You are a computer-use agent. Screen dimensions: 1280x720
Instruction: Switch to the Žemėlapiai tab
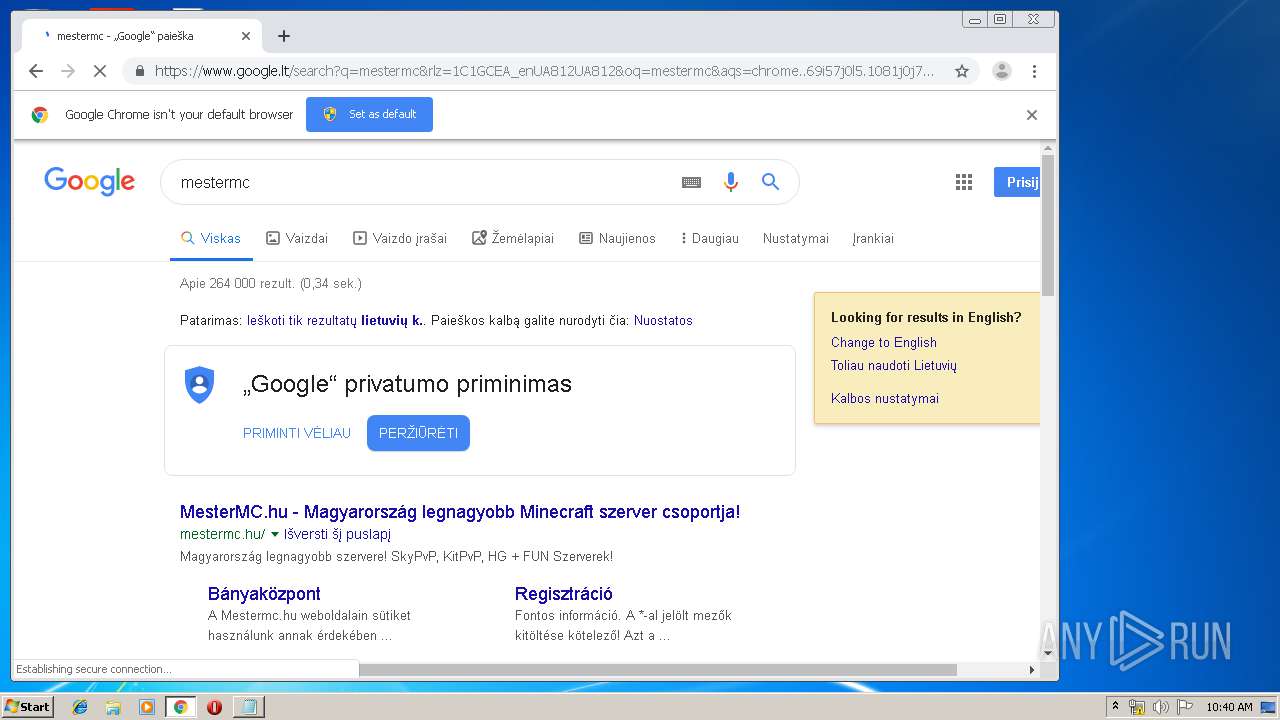(513, 238)
